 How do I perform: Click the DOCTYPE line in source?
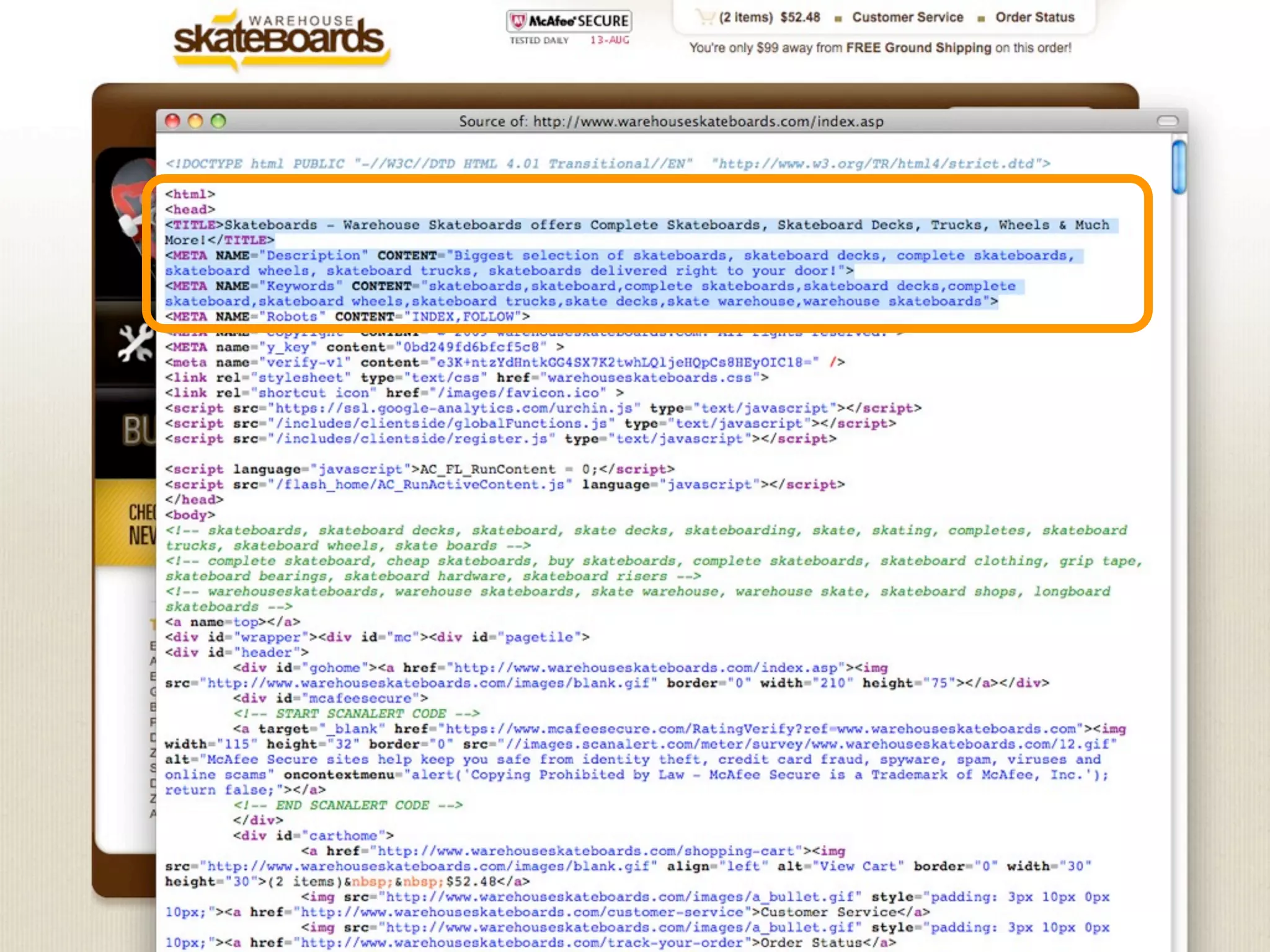(x=606, y=164)
